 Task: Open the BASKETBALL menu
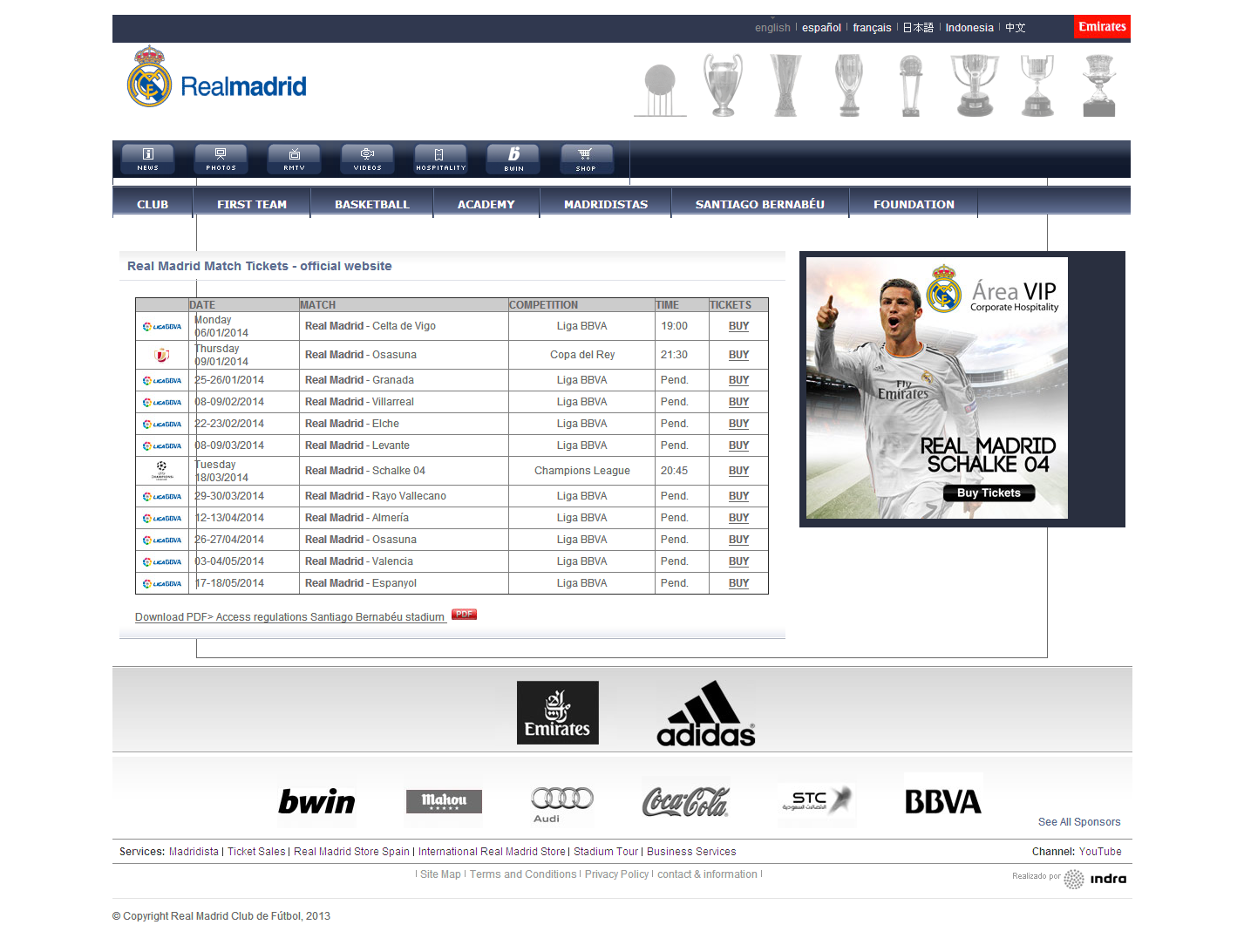pos(372,204)
